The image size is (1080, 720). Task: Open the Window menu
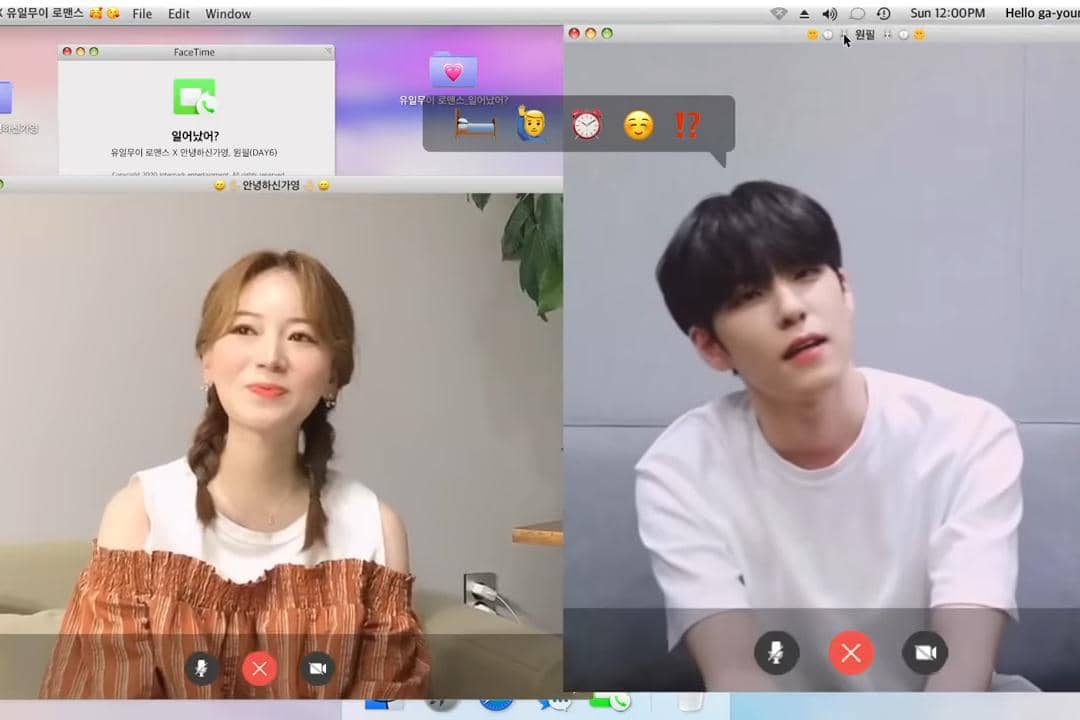coord(228,14)
